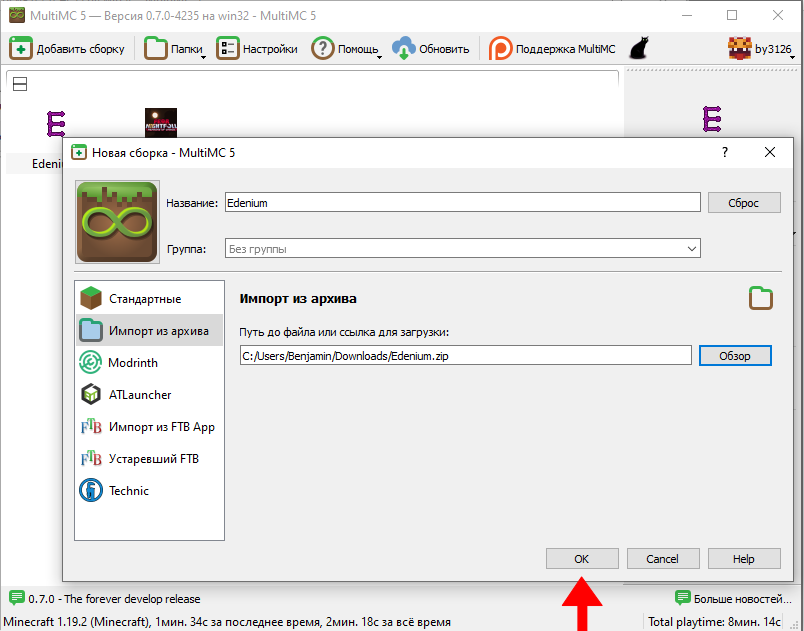The width and height of the screenshot is (804, 631).
Task: Click the Больше новостей link
Action: point(743,599)
